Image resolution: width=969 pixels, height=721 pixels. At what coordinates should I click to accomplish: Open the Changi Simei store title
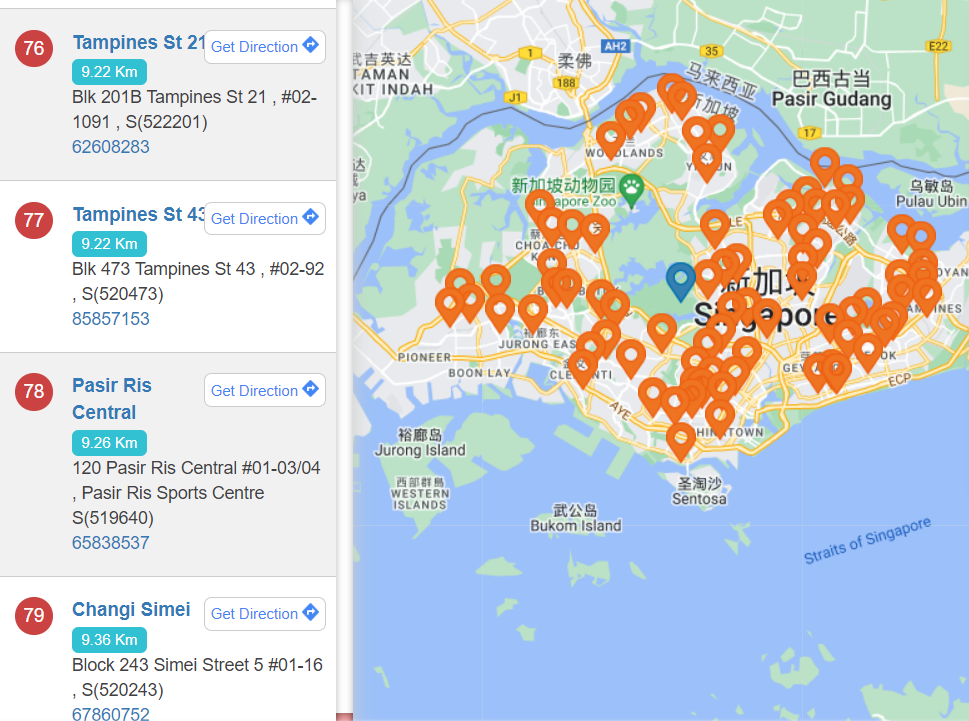click(131, 609)
